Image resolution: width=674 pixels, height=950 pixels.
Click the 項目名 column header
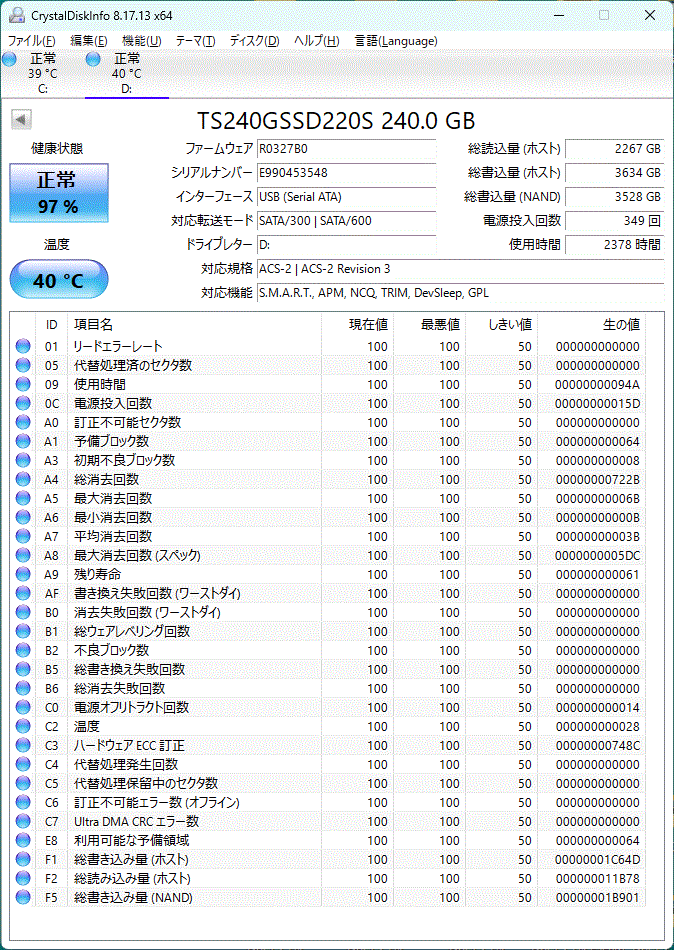pos(195,325)
